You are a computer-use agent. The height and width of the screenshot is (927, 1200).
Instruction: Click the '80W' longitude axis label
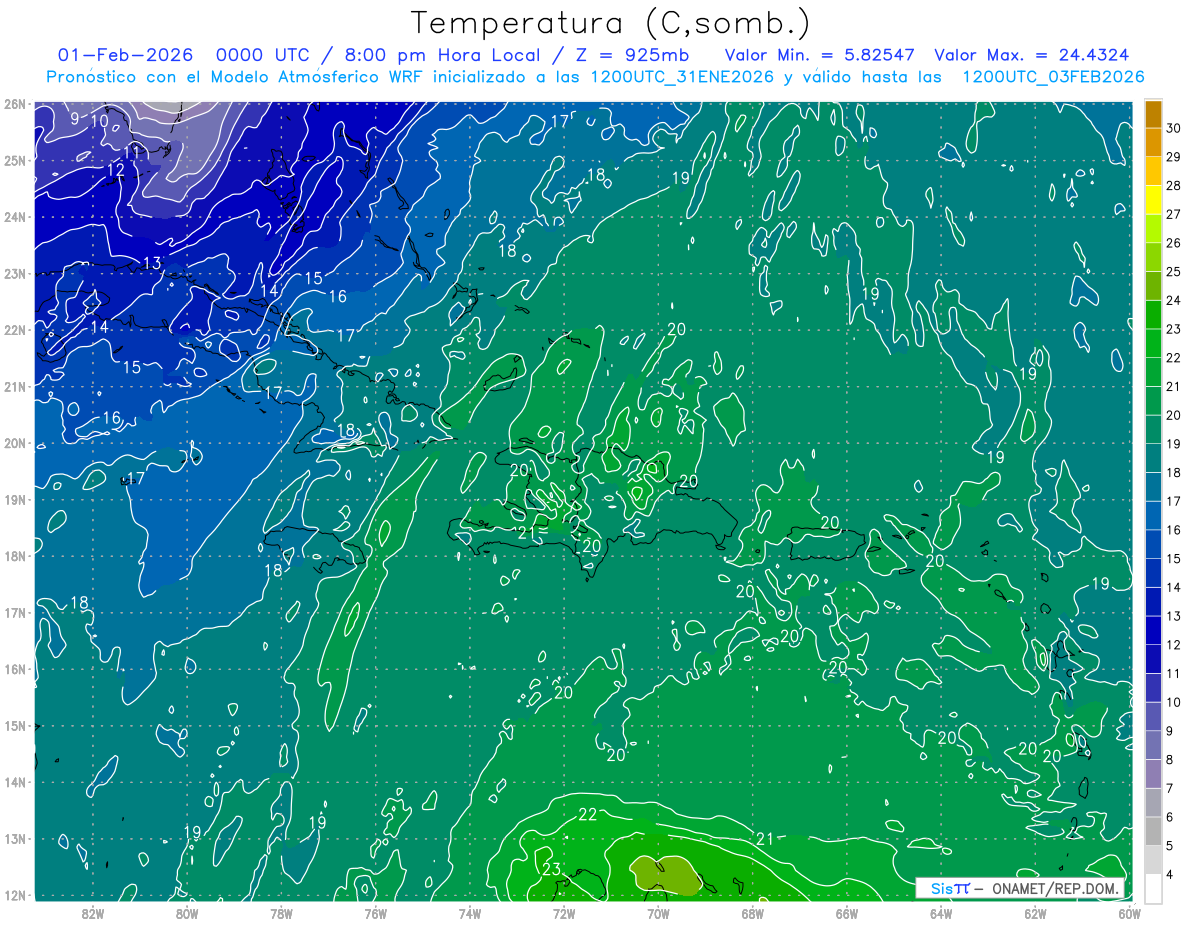(187, 912)
